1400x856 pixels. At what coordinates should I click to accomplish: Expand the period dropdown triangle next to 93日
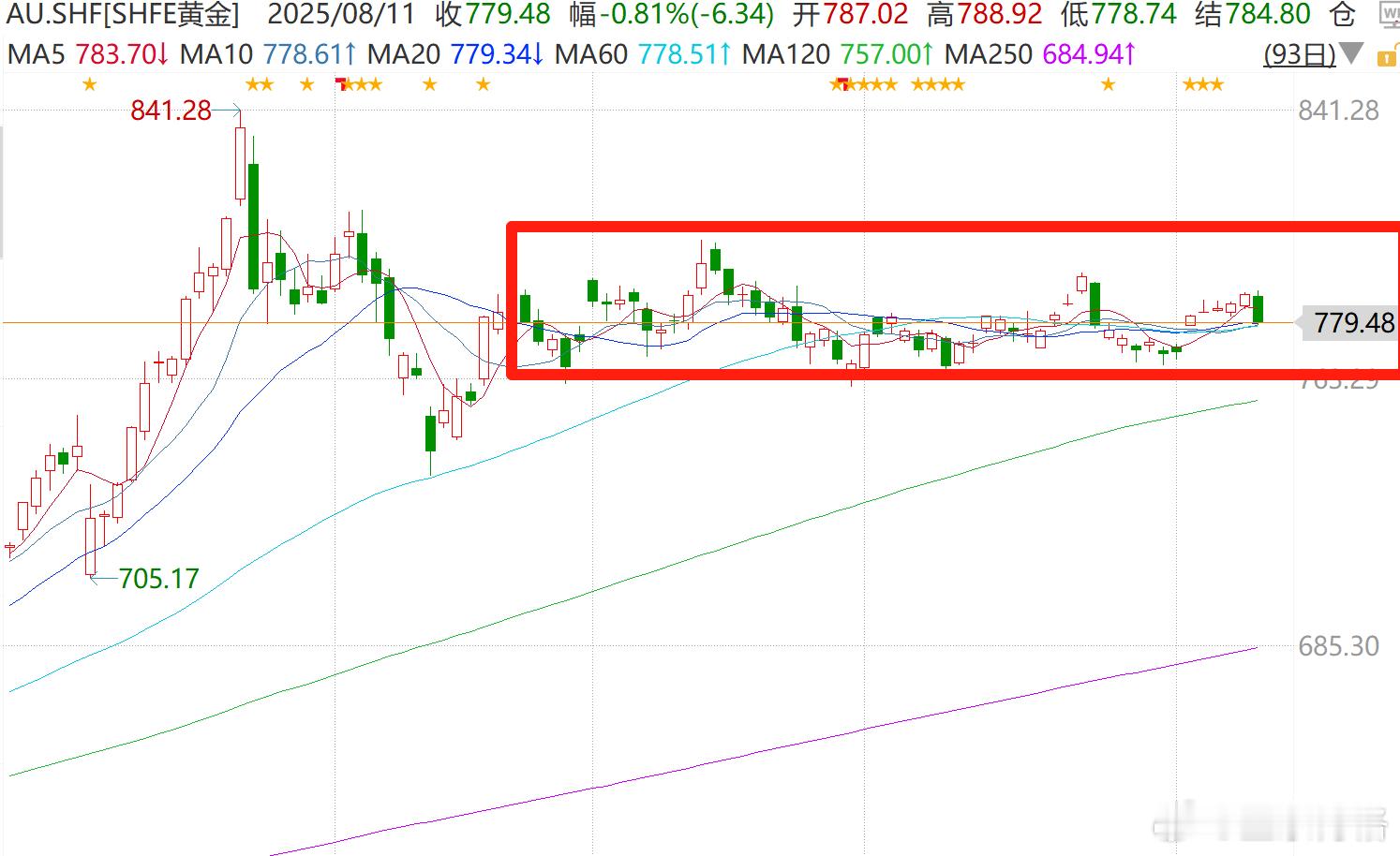tap(1351, 54)
